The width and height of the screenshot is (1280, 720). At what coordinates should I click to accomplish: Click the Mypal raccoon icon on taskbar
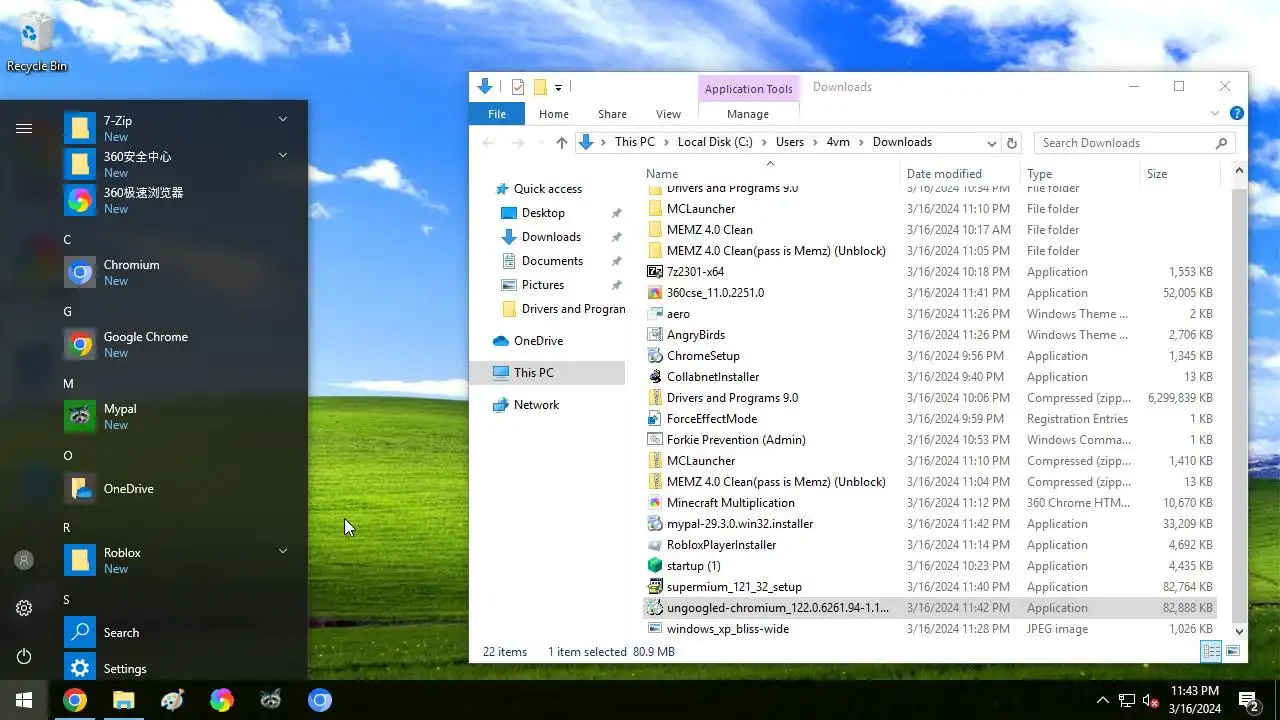tap(271, 700)
